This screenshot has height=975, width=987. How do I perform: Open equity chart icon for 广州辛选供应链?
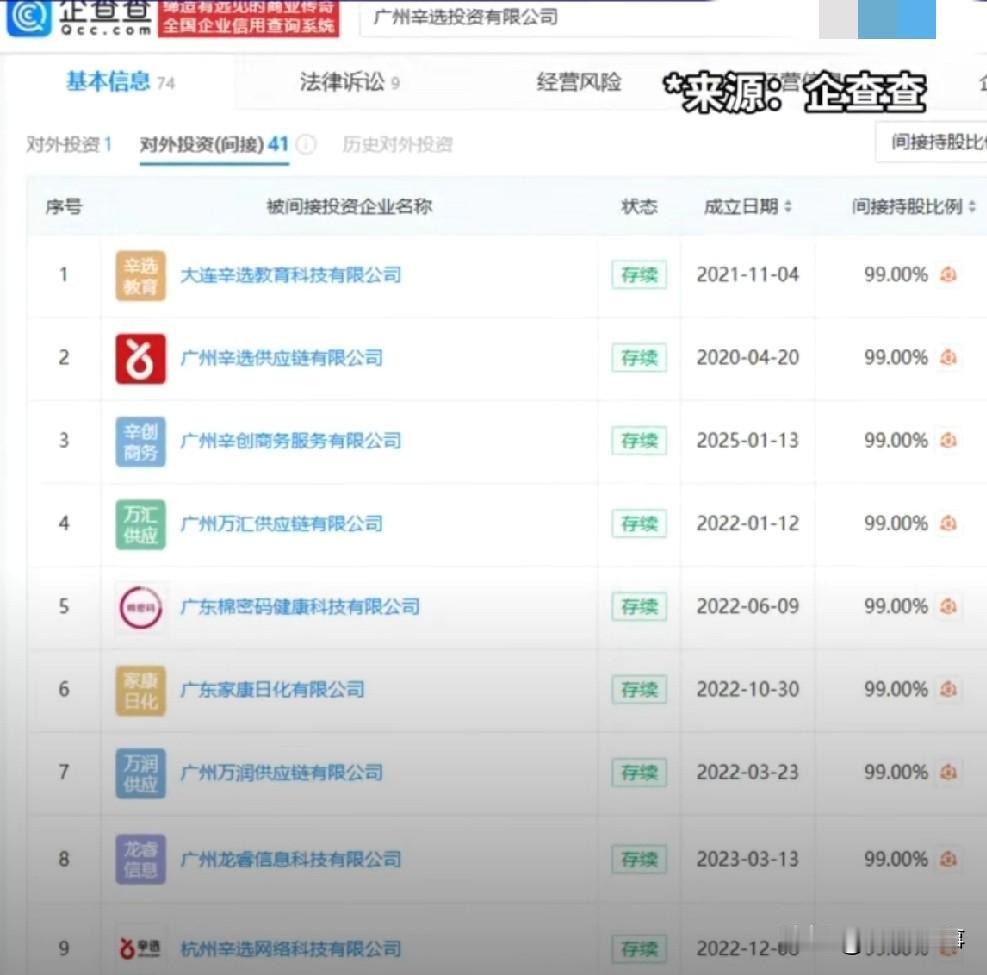click(x=949, y=358)
